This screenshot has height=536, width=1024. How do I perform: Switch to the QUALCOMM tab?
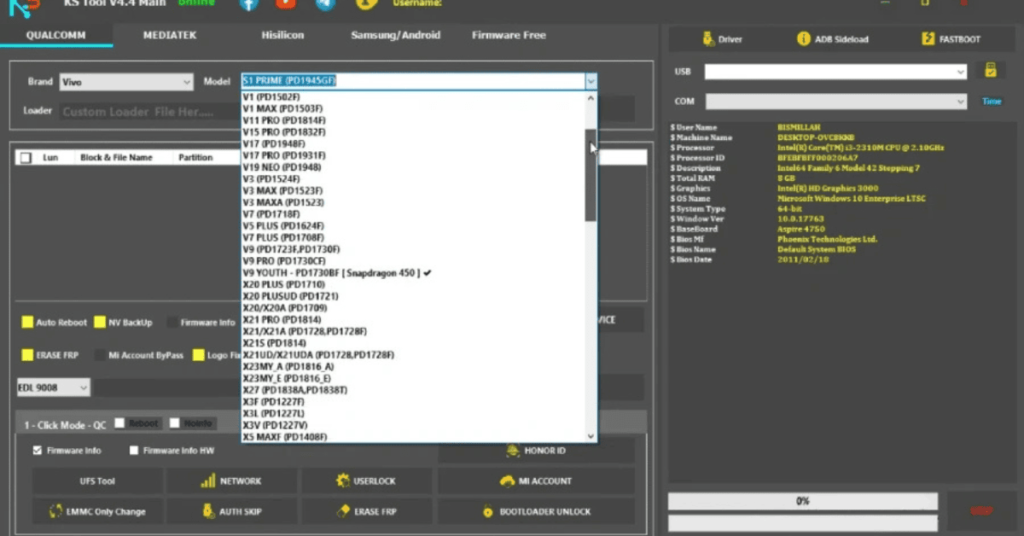click(56, 35)
